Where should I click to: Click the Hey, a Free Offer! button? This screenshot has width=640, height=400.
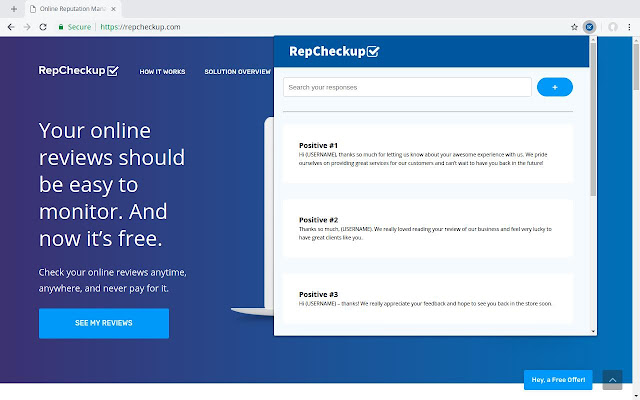coord(558,380)
